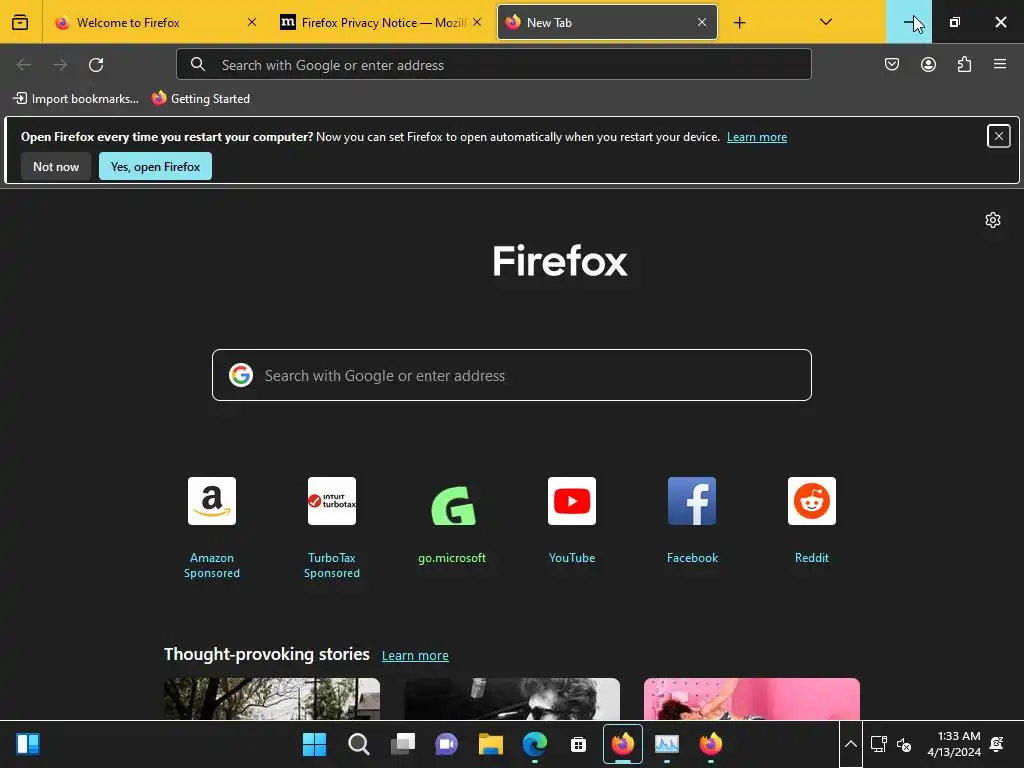Open new tab personalize gear icon
Image resolution: width=1024 pixels, height=768 pixels.
tap(993, 220)
